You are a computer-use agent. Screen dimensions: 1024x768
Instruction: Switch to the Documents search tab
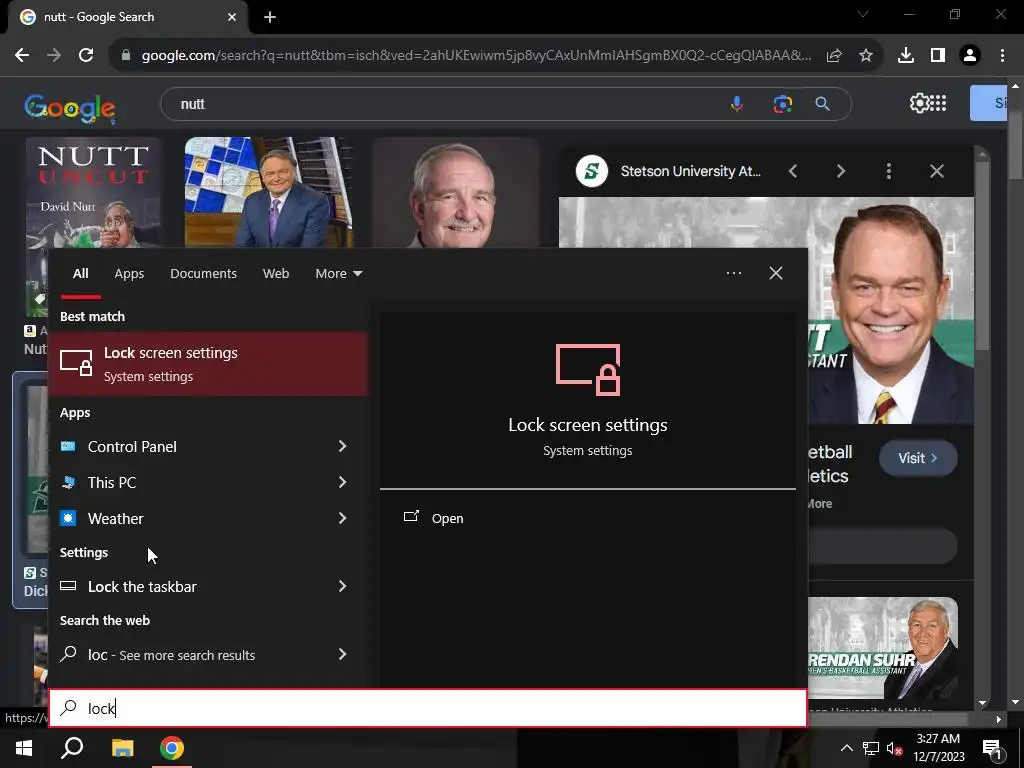203,274
